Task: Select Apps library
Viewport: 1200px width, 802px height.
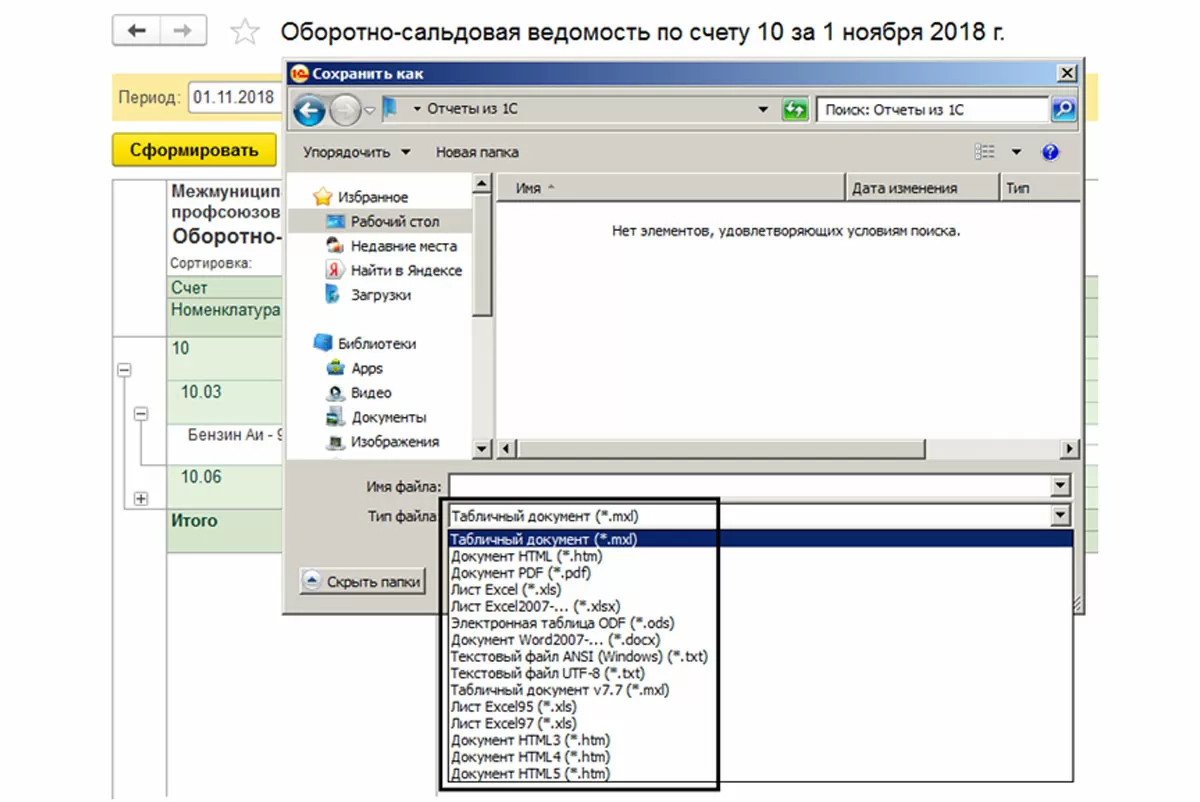Action: point(355,368)
